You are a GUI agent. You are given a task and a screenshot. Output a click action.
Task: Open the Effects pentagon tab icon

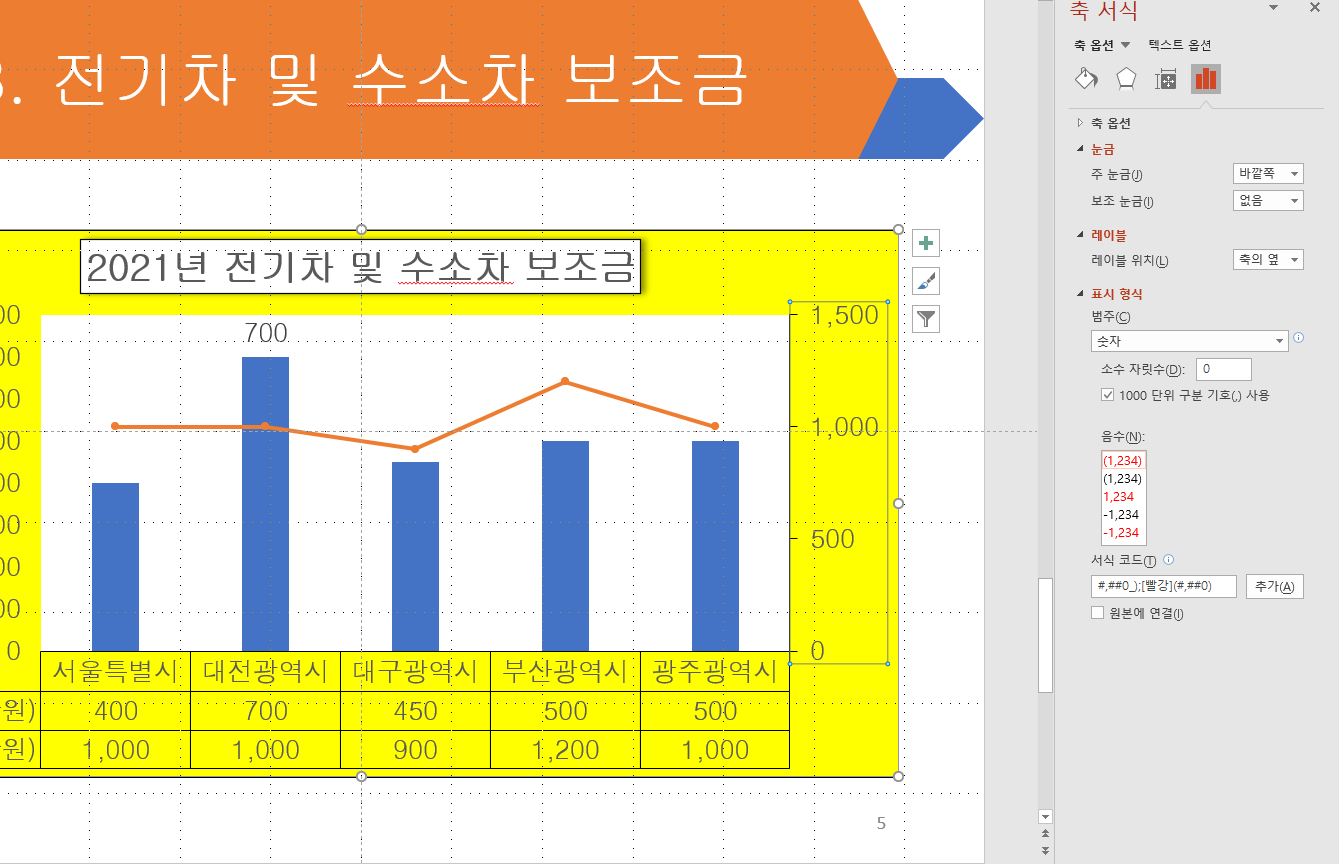coord(1126,79)
